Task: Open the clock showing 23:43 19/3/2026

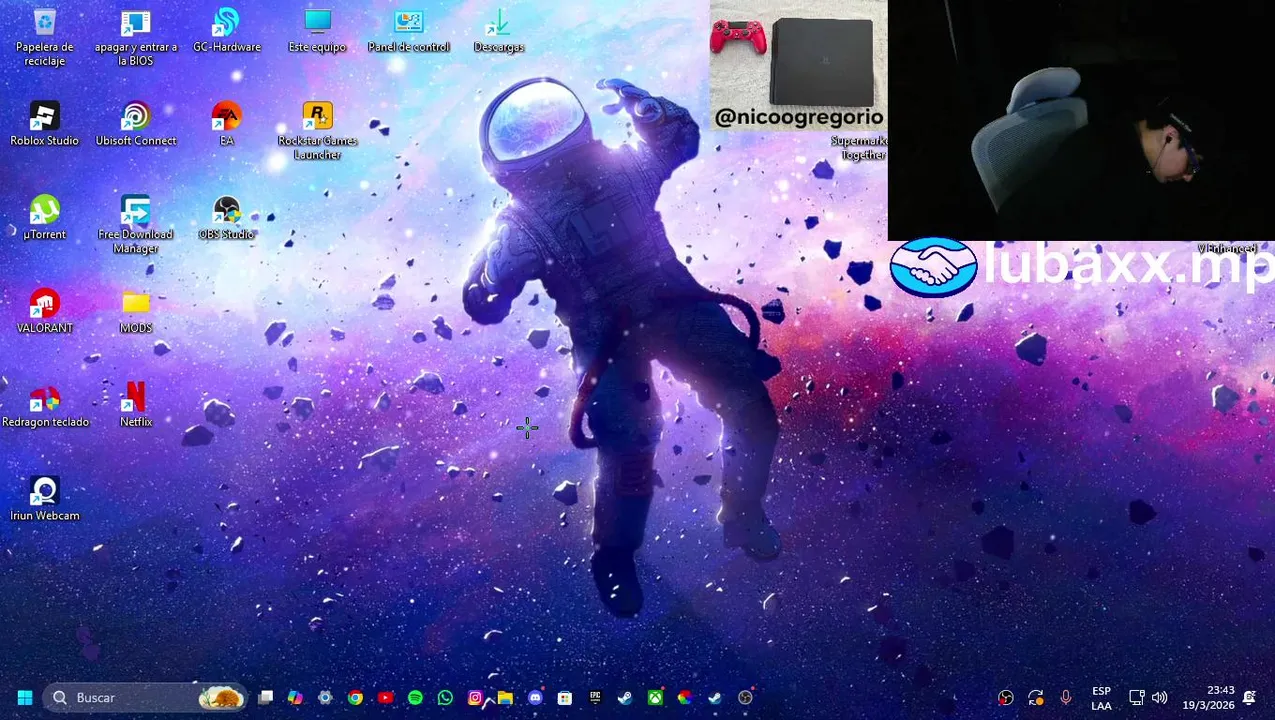Action: pos(1206,698)
